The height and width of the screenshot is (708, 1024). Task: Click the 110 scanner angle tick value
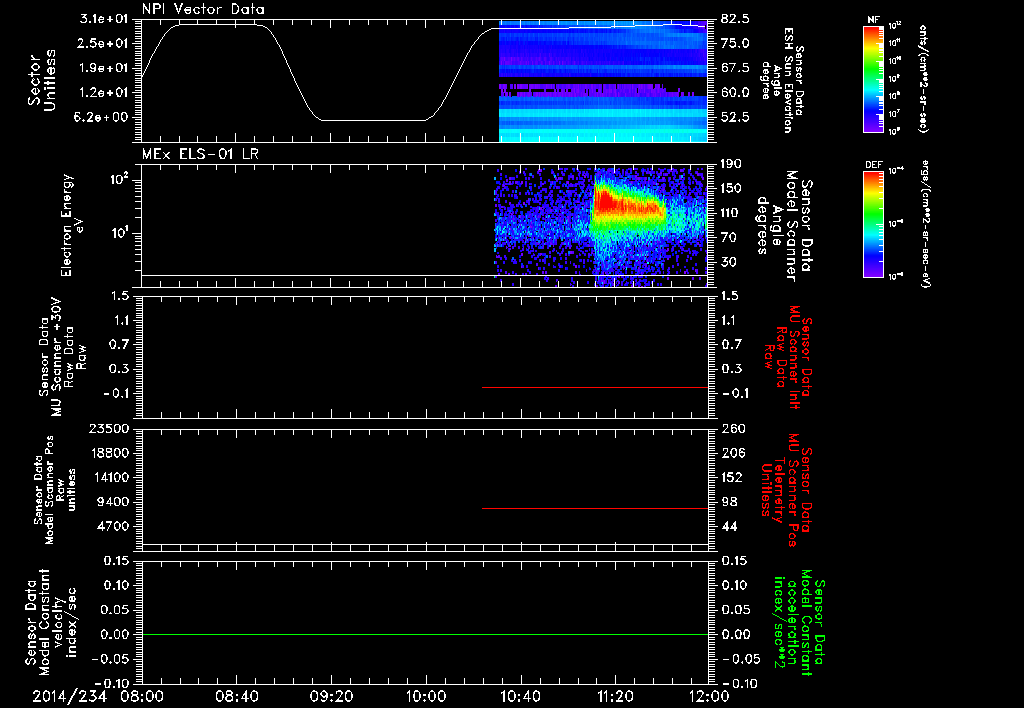[x=731, y=213]
